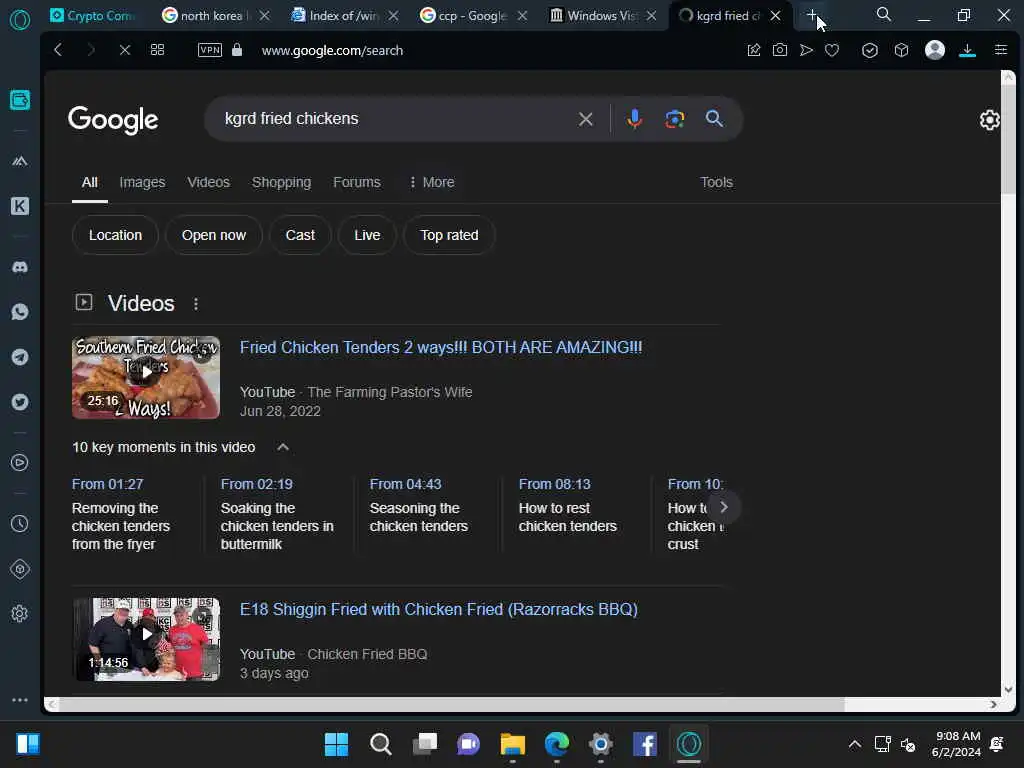This screenshot has height=768, width=1024.
Task: Select the Shopping results tab
Action: (x=281, y=182)
